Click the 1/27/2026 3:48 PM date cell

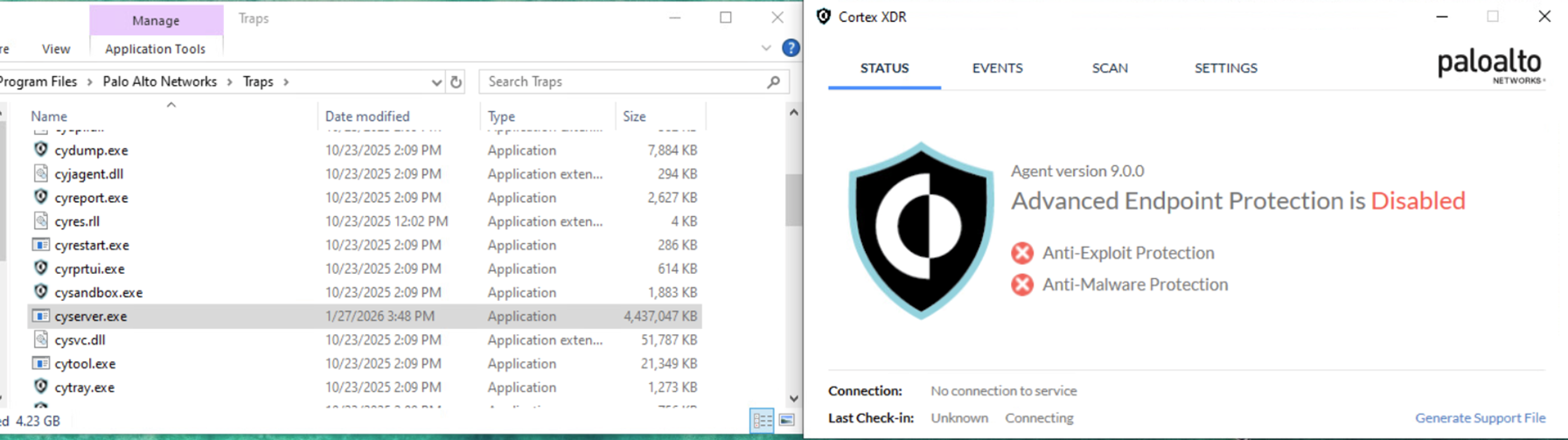tap(380, 316)
